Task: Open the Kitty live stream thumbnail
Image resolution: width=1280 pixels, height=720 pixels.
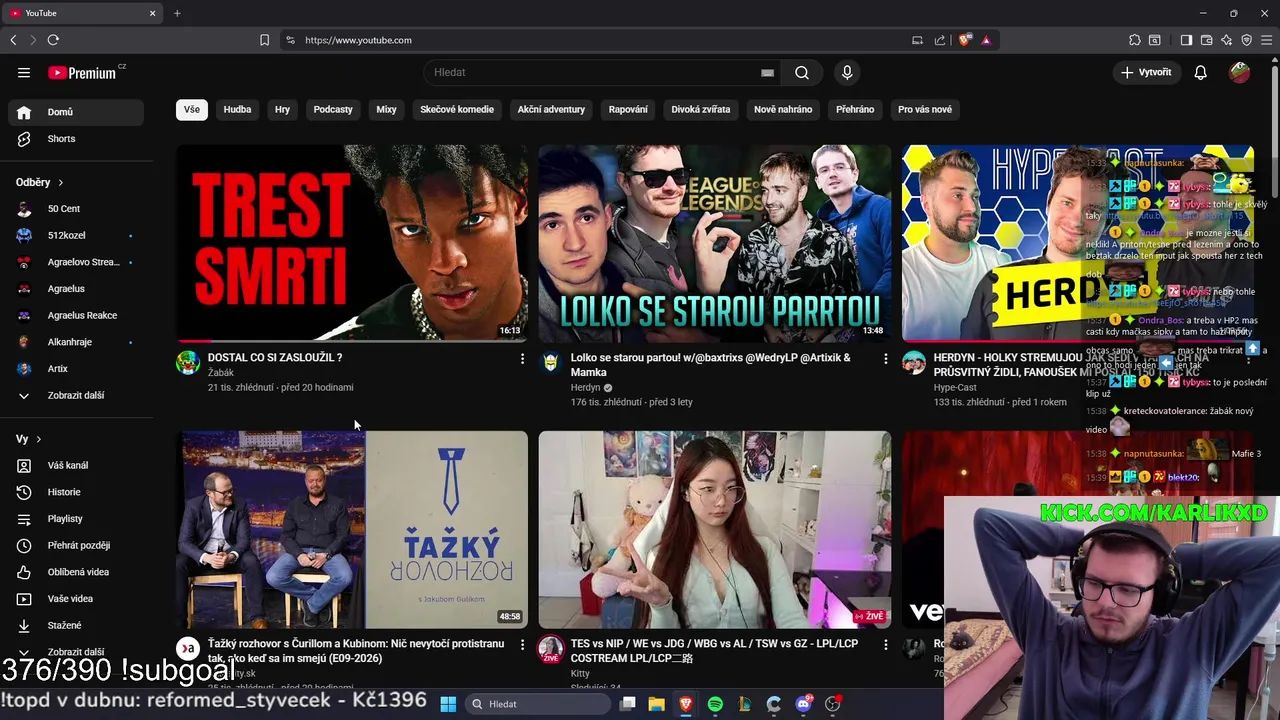Action: tap(715, 529)
